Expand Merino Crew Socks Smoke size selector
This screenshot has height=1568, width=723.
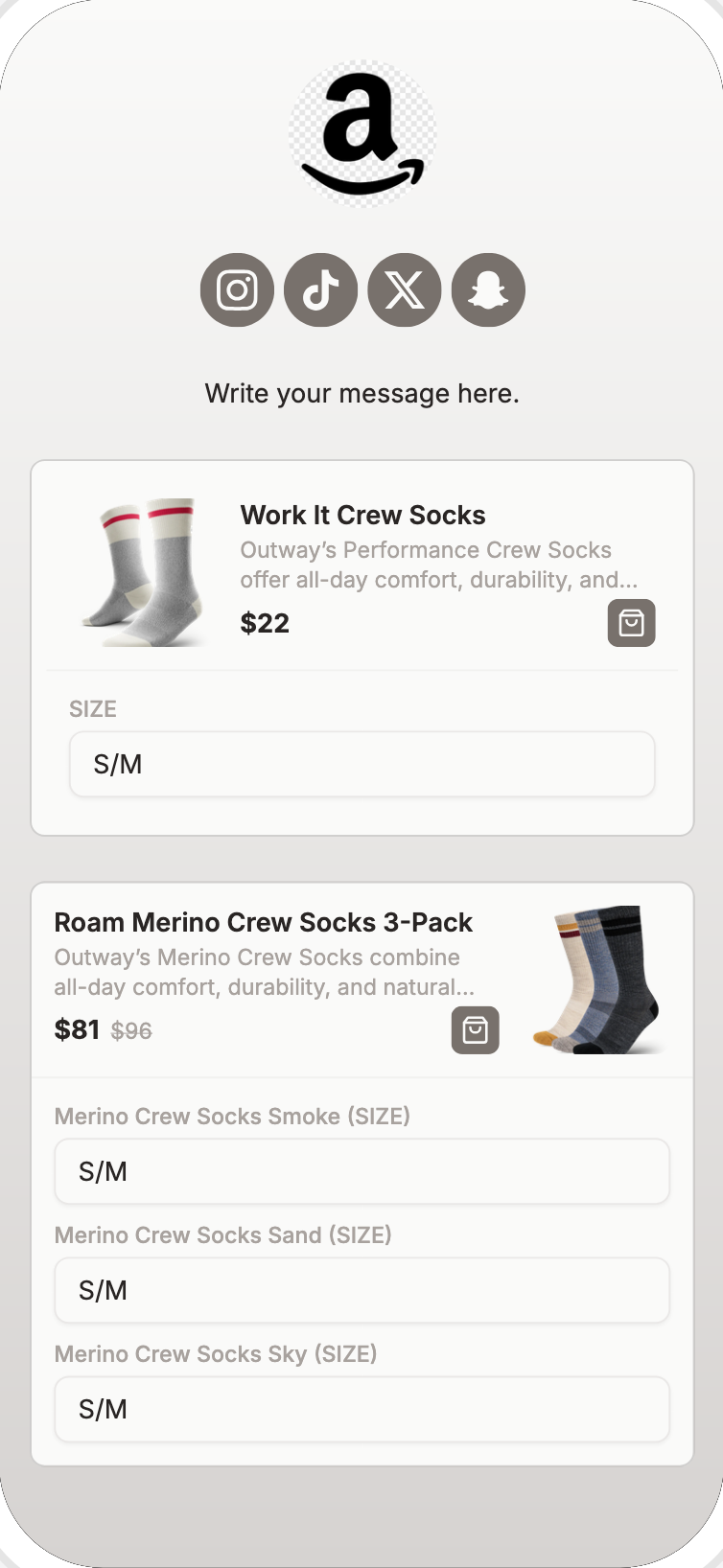361,1171
